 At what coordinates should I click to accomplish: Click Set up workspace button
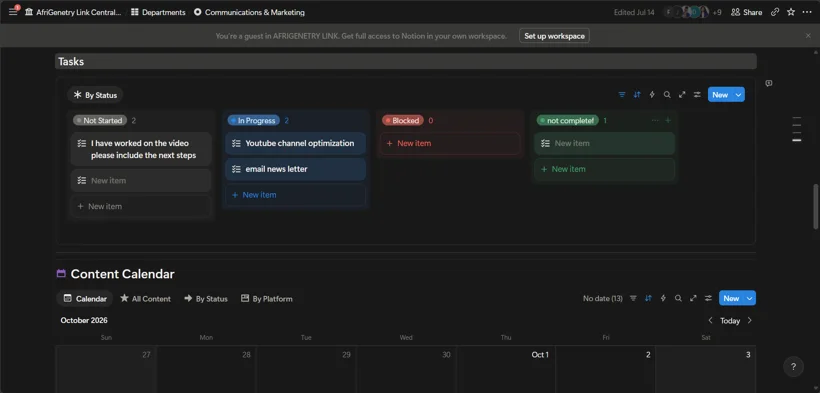coord(554,36)
